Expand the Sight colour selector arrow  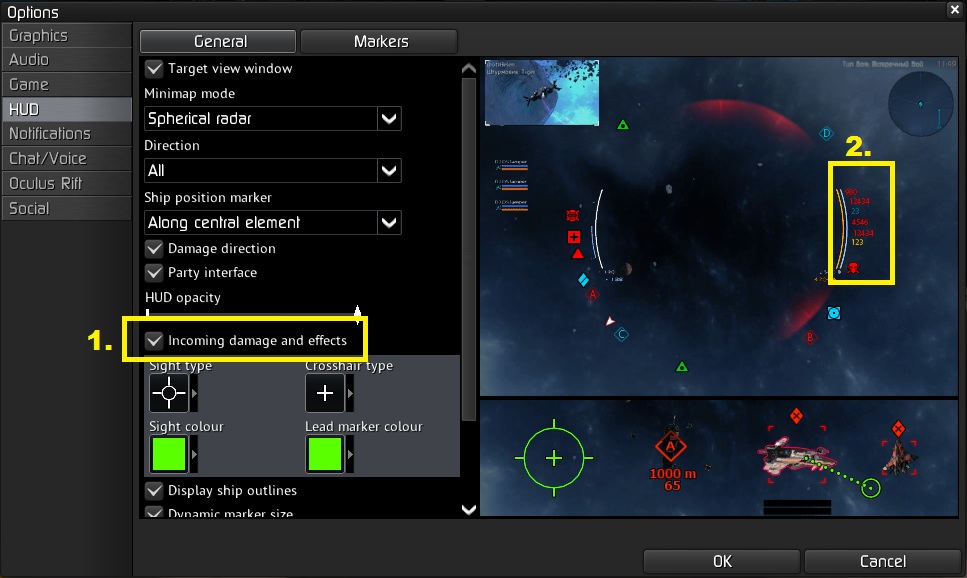point(194,454)
